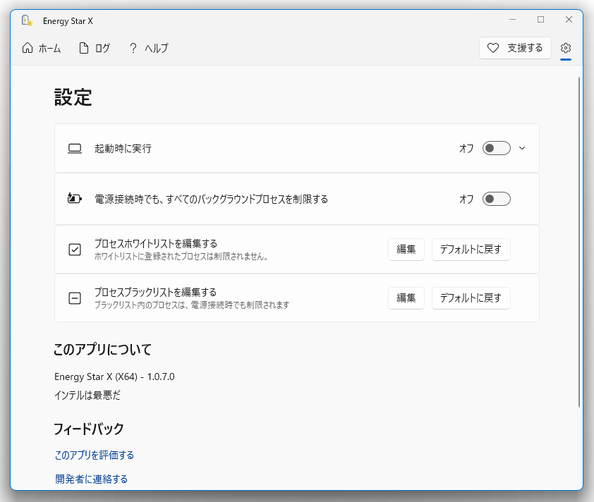Screen dimensions: 594x502
Task: Click the 支援する button
Action: pos(515,48)
